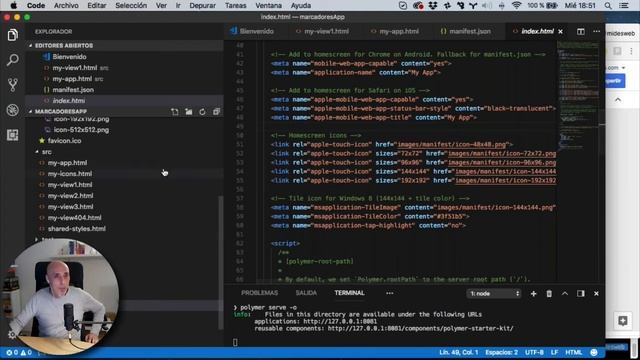This screenshot has width=640, height=360.
Task: Collapse all folders in explorer
Action: point(216,111)
